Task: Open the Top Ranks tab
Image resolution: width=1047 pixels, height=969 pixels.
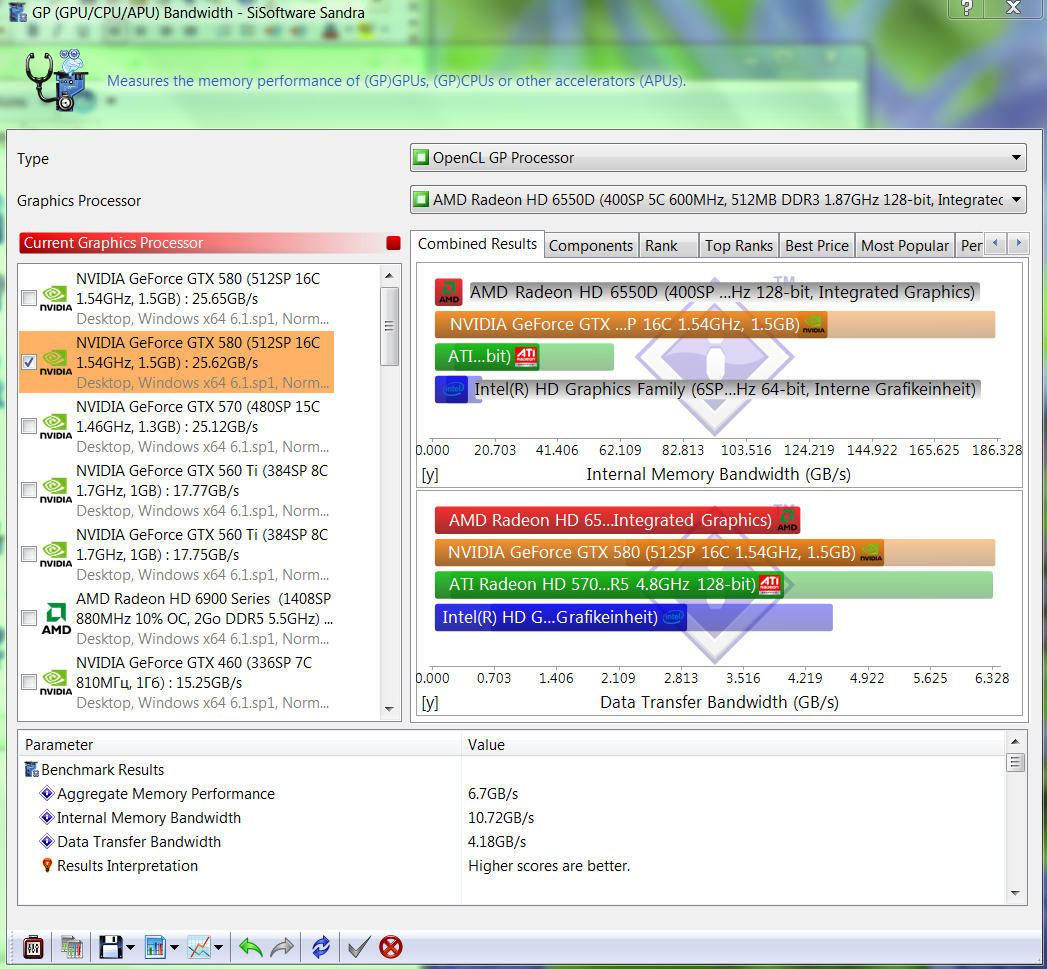Action: 739,246
